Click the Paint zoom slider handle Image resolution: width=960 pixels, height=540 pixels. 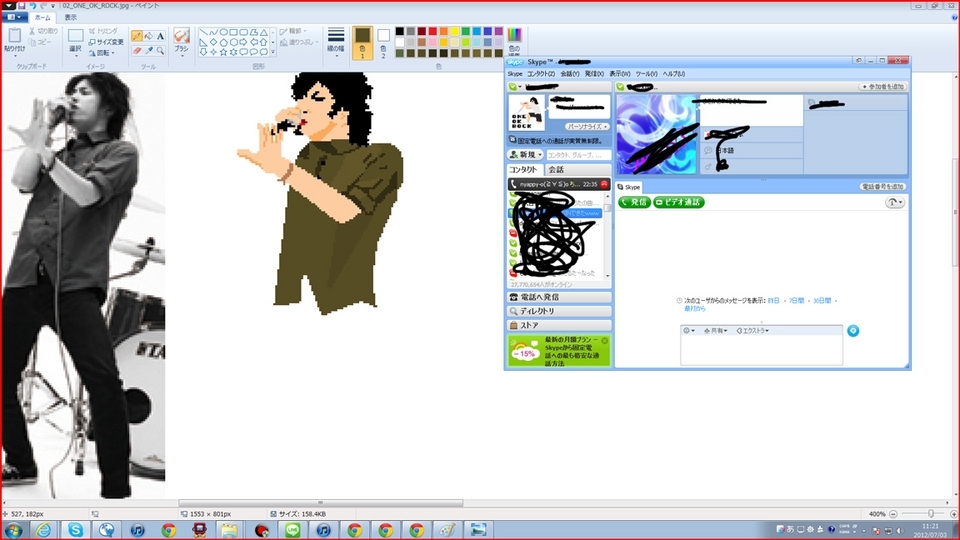(x=931, y=514)
